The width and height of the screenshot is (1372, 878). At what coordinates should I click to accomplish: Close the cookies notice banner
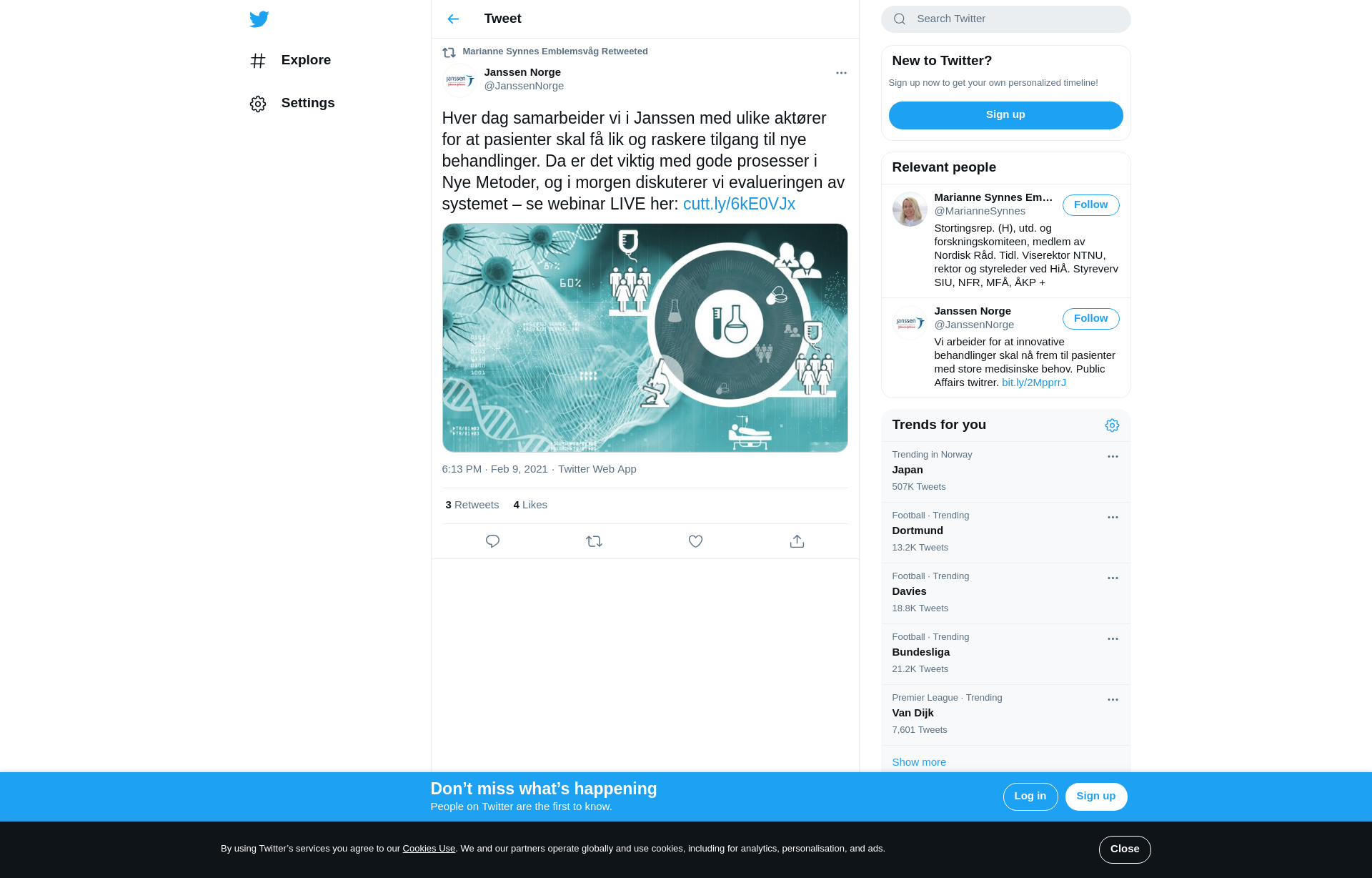point(1124,849)
